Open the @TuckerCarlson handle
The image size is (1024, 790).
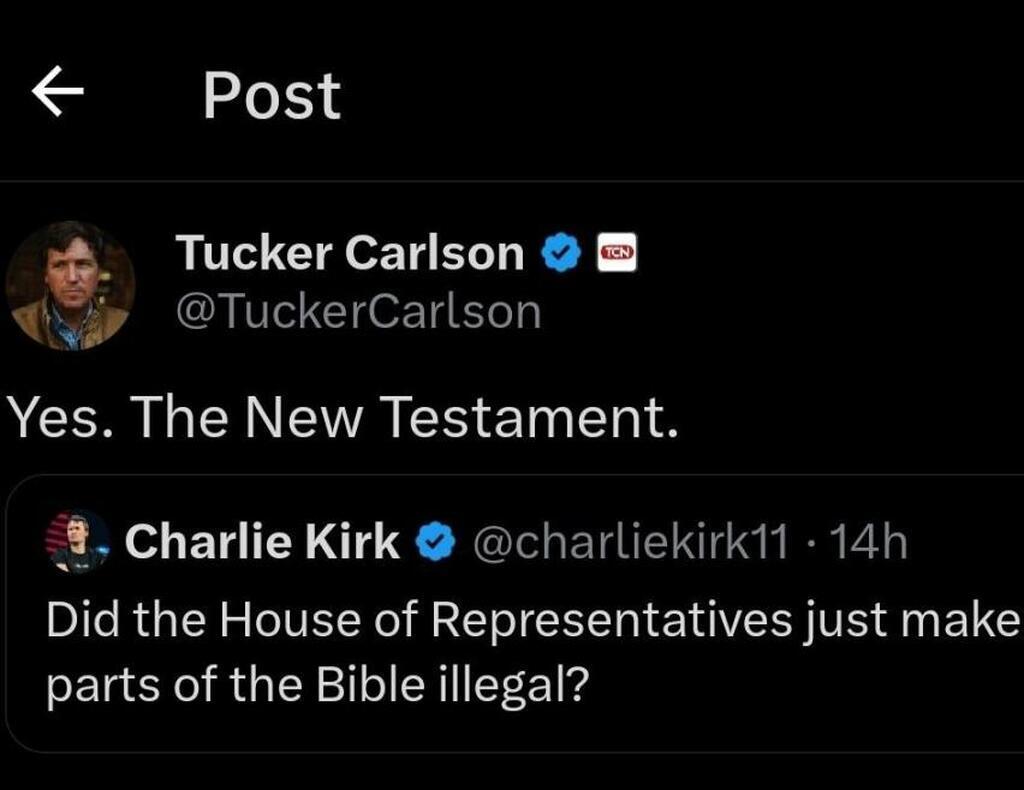tap(358, 311)
